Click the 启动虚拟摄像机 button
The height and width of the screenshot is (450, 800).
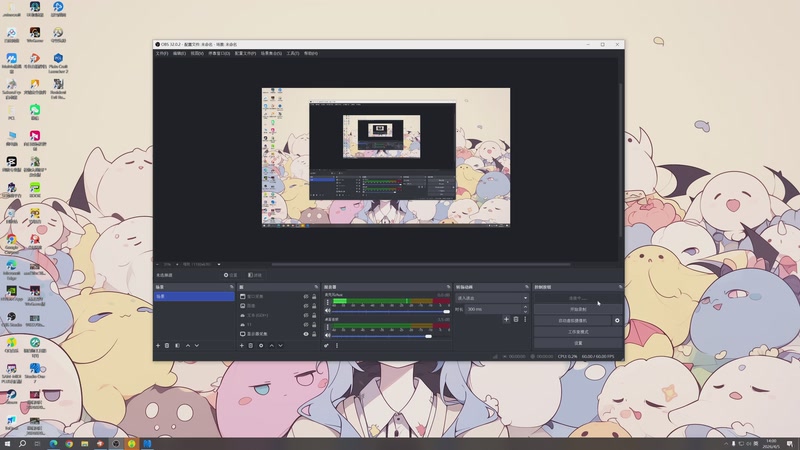[572, 320]
